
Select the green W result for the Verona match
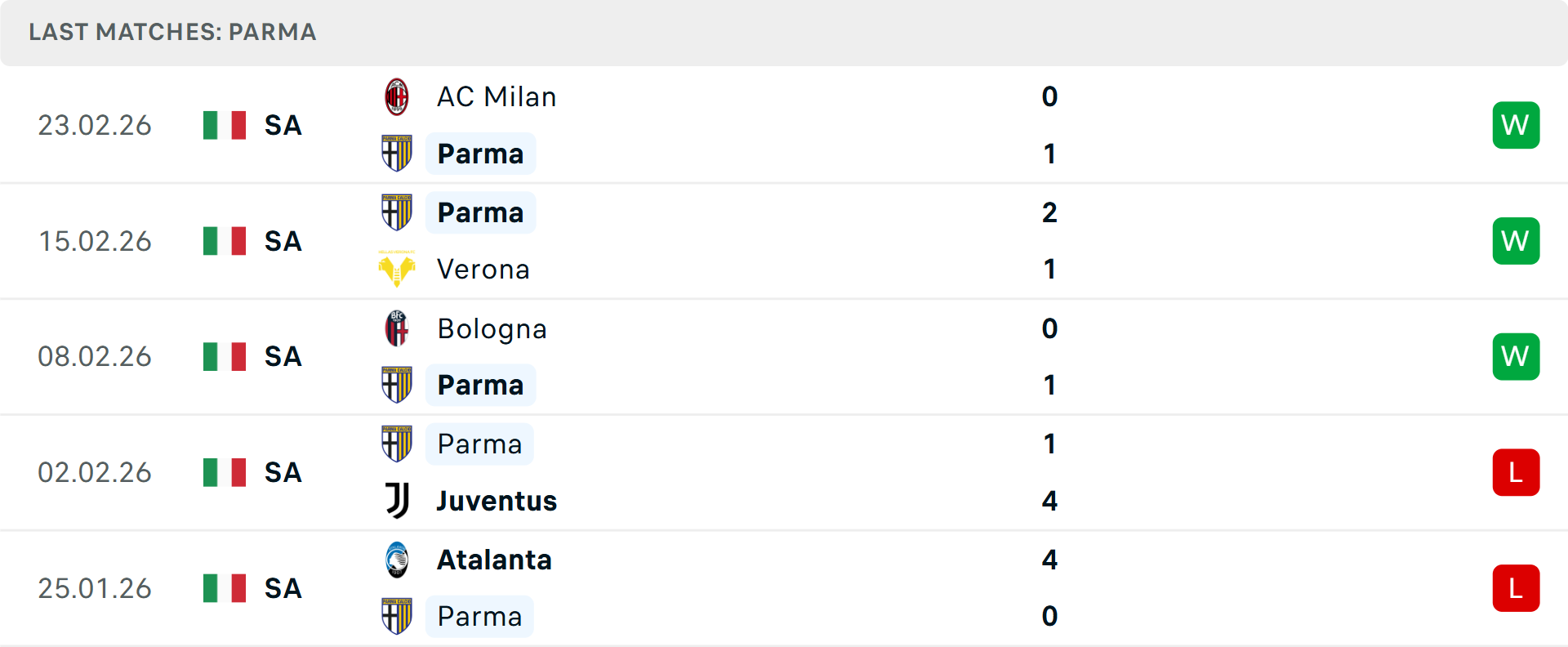coord(1516,240)
